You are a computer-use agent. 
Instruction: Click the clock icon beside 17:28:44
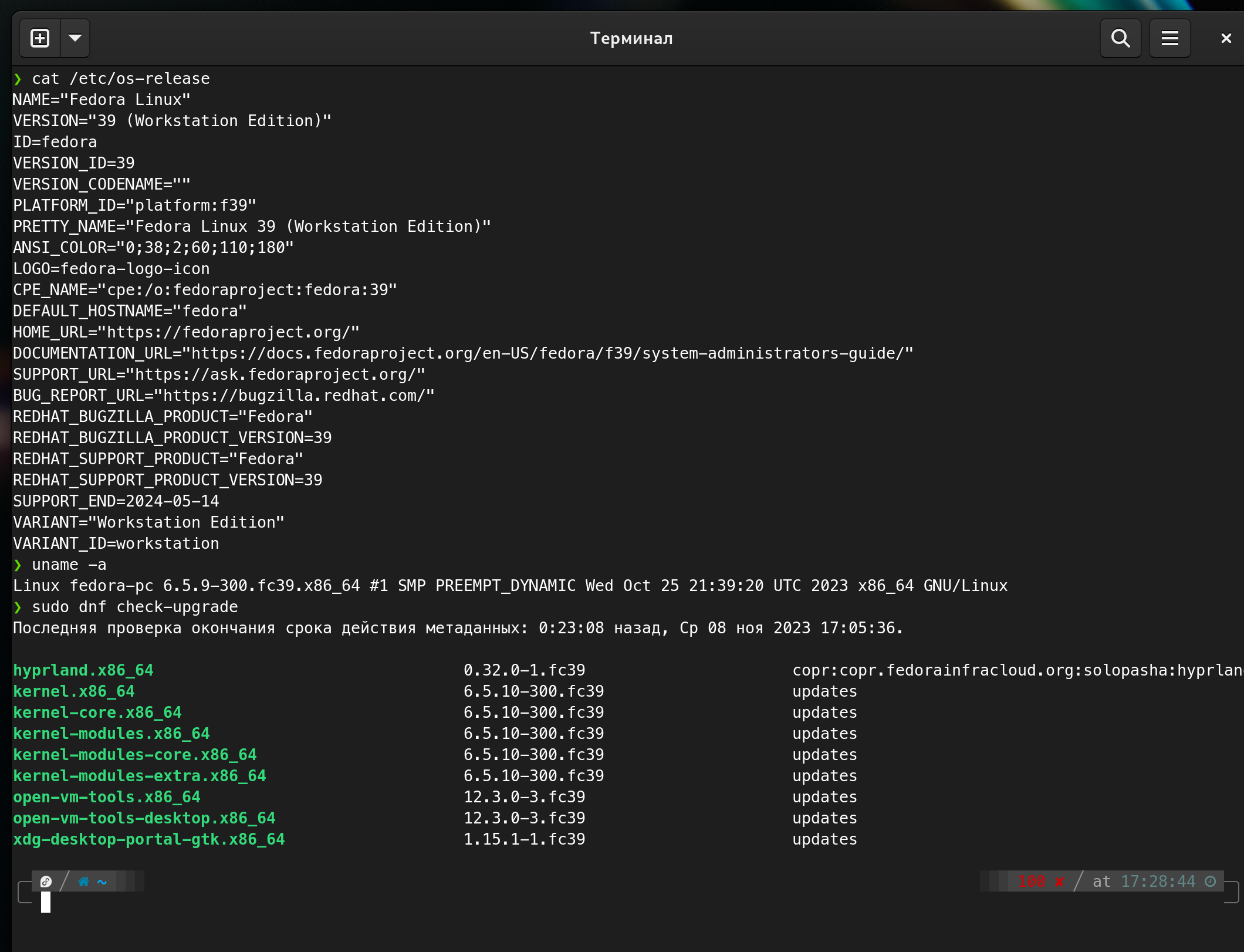(x=1210, y=881)
